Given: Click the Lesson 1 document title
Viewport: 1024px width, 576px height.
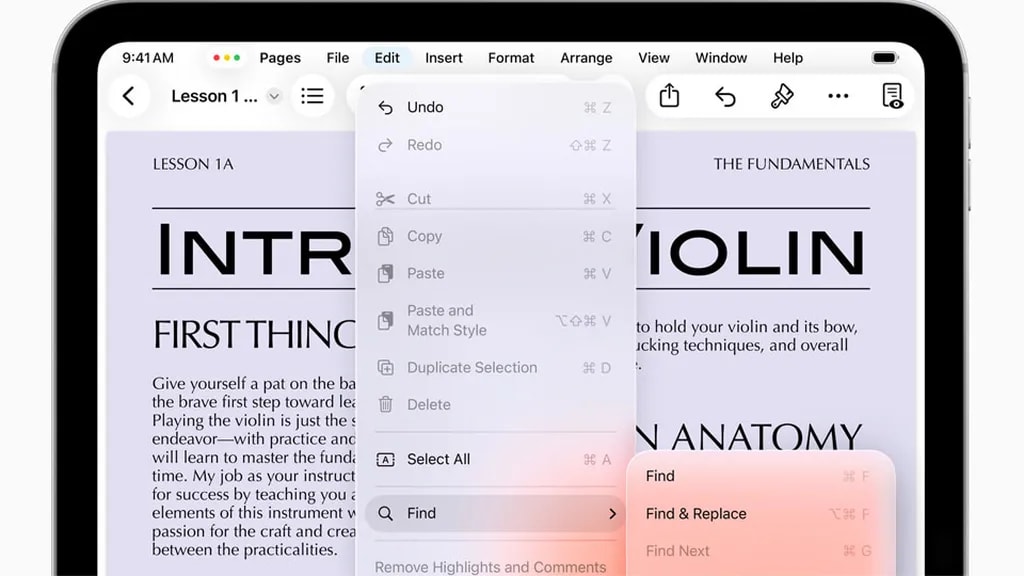Looking at the screenshot, I should click(x=214, y=96).
